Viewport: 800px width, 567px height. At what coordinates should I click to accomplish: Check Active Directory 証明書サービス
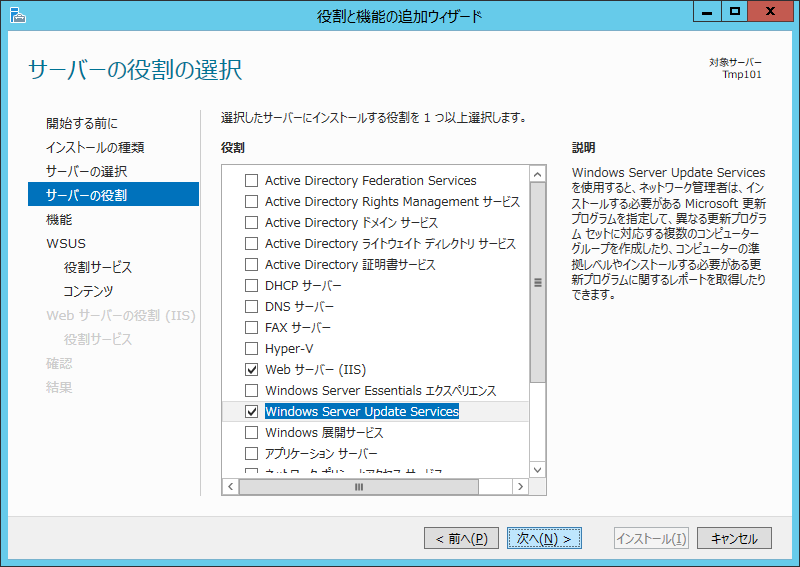[x=252, y=264]
